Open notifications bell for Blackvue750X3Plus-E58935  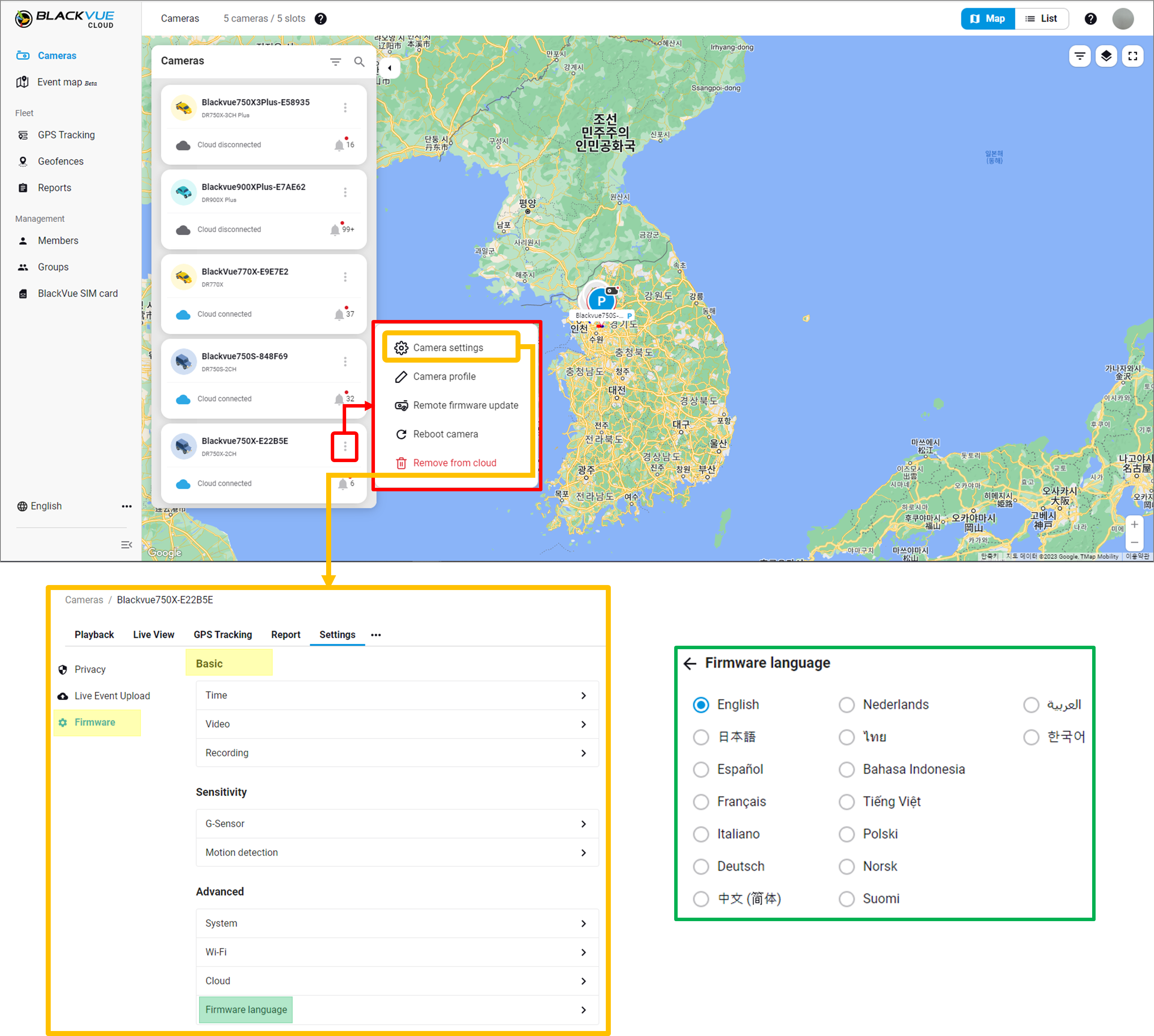pos(339,144)
